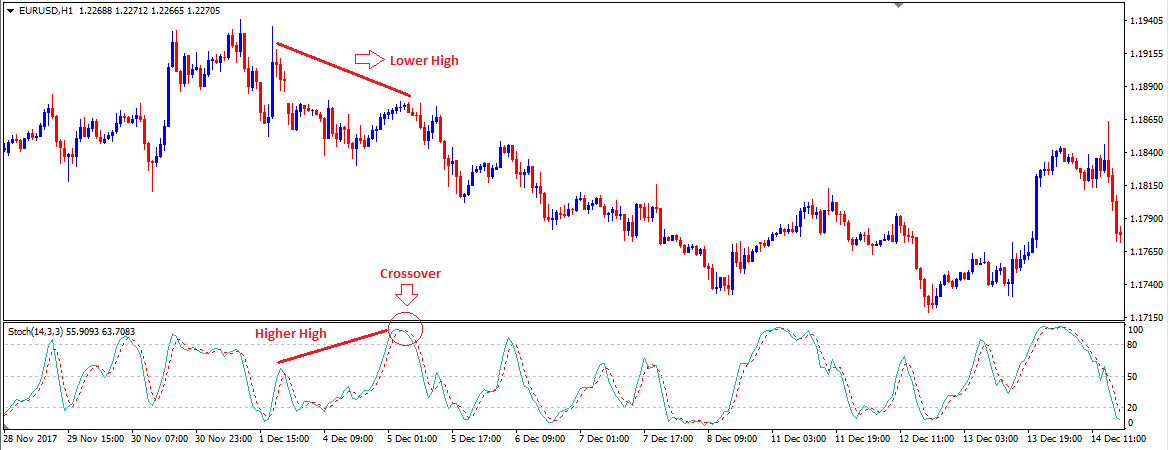The width and height of the screenshot is (1169, 450).
Task: Click the 14 Dec 11:00 time label
Action: point(1118,439)
